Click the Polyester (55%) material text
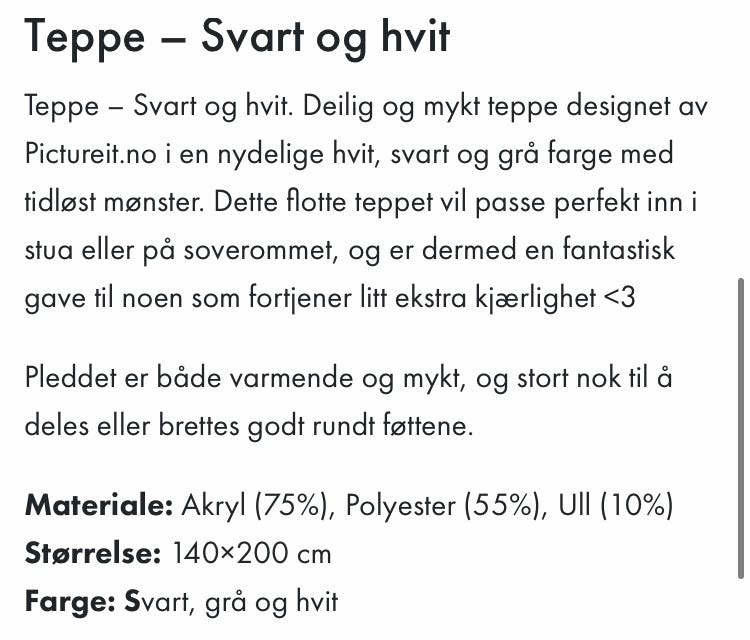Image resolution: width=750 pixels, height=640 pixels. point(446,506)
